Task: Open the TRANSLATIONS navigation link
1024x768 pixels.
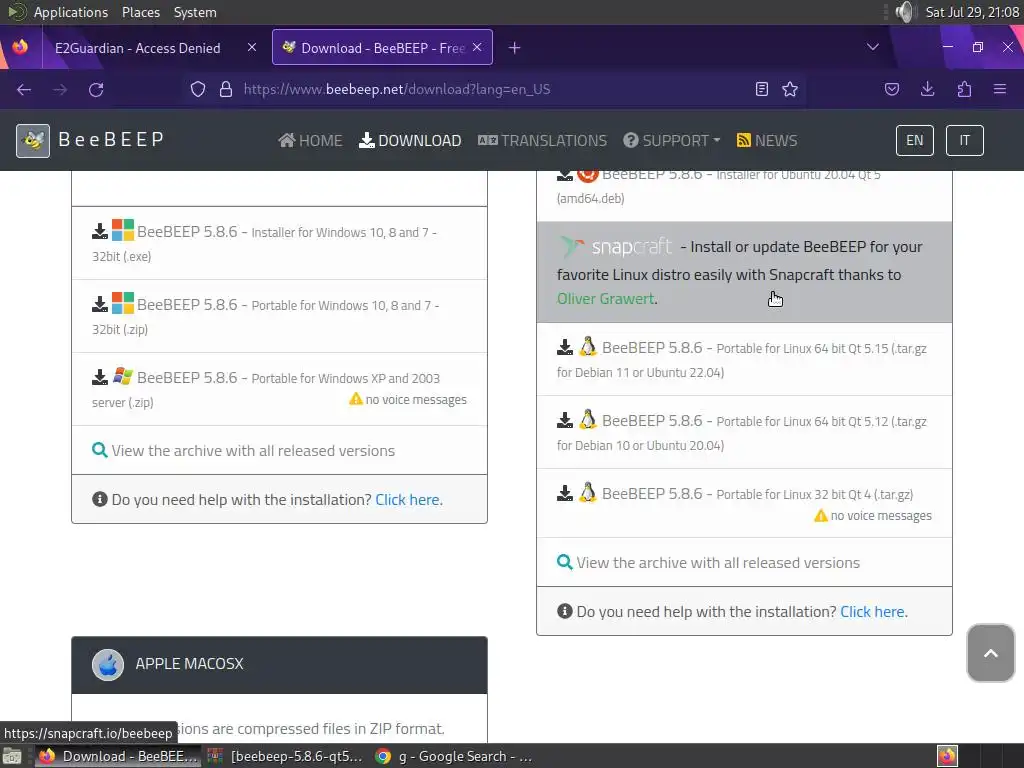Action: pos(542,140)
